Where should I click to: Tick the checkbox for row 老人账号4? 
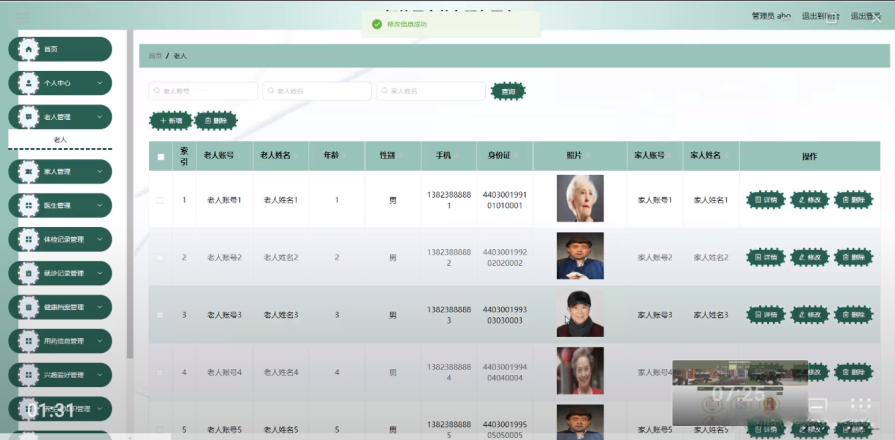point(160,372)
